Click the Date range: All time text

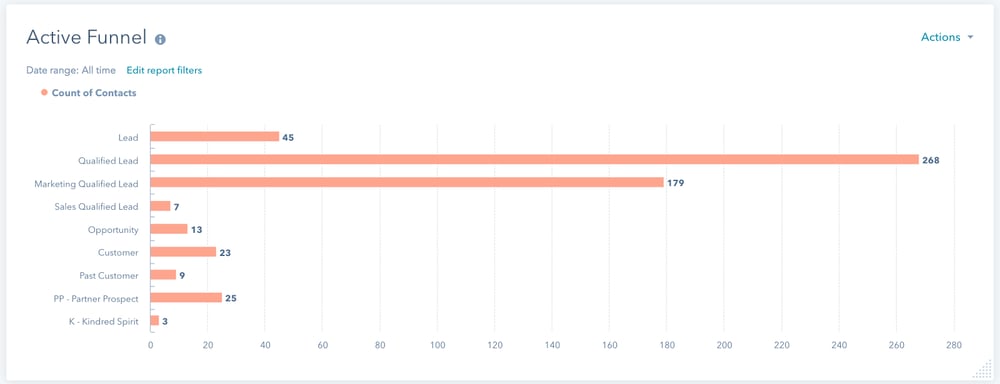[x=71, y=70]
